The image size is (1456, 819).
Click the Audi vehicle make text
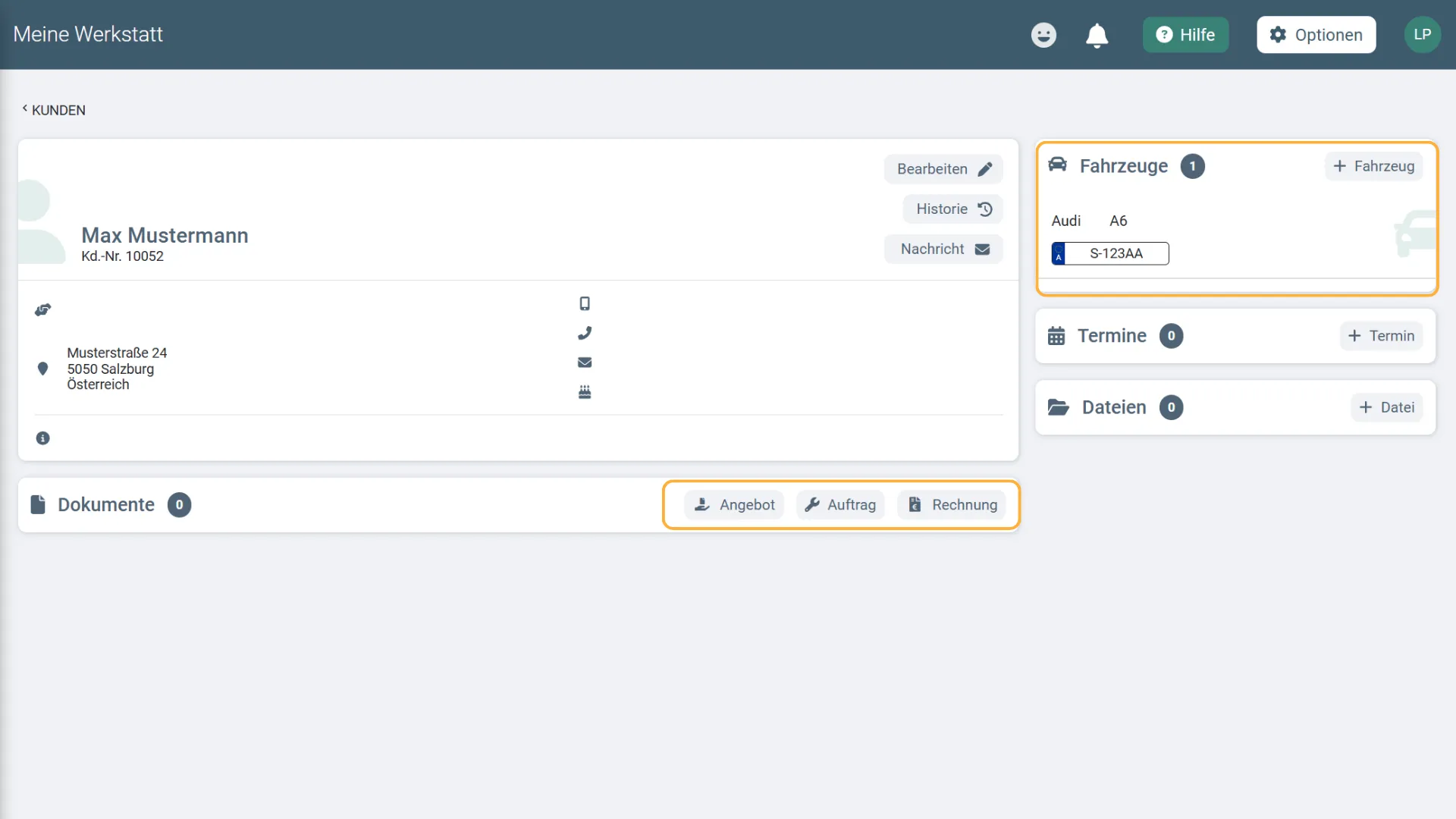[1065, 221]
